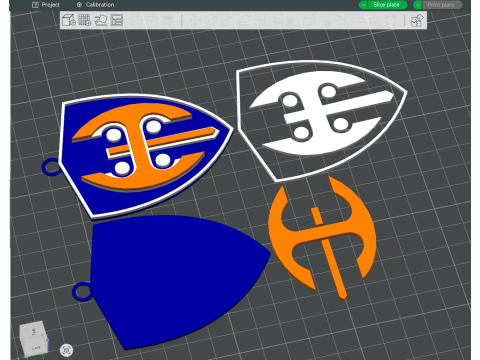Select the Assemble tool
Screen dimensions: 480x360
point(374,21)
